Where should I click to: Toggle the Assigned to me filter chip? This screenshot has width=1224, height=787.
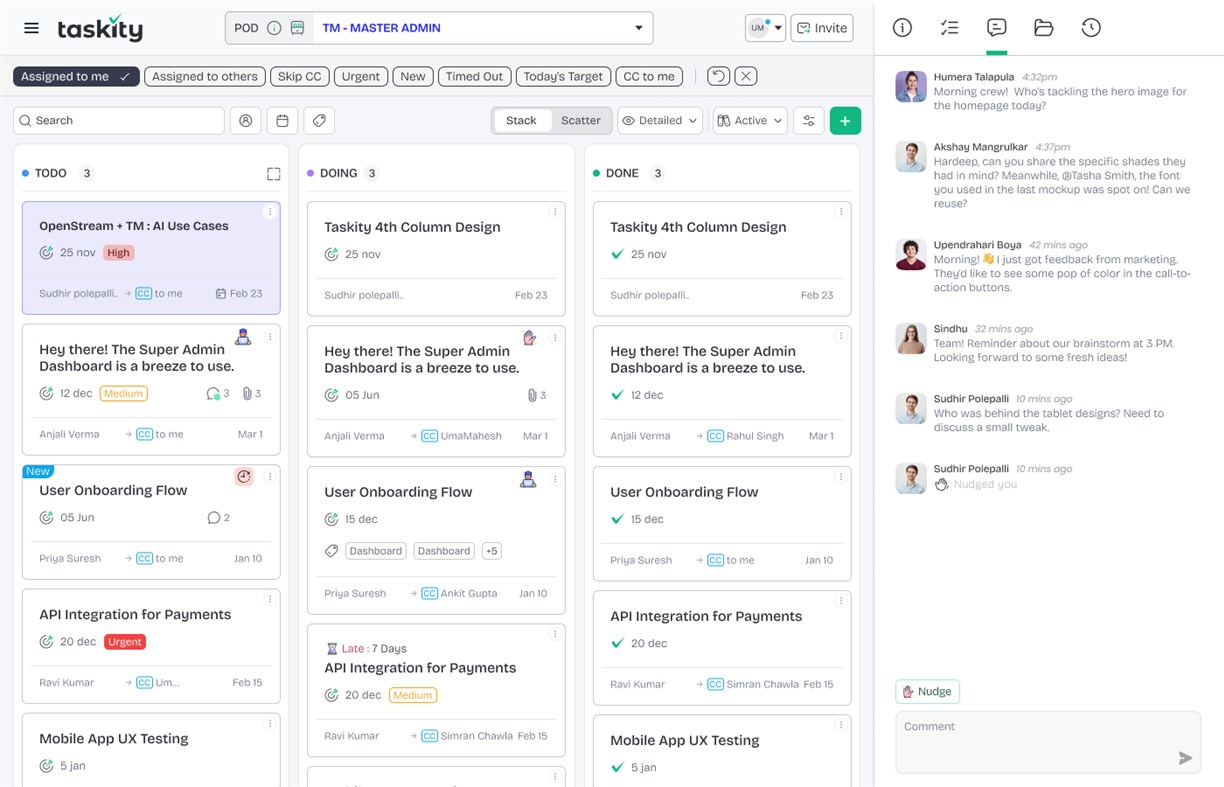[x=76, y=76]
